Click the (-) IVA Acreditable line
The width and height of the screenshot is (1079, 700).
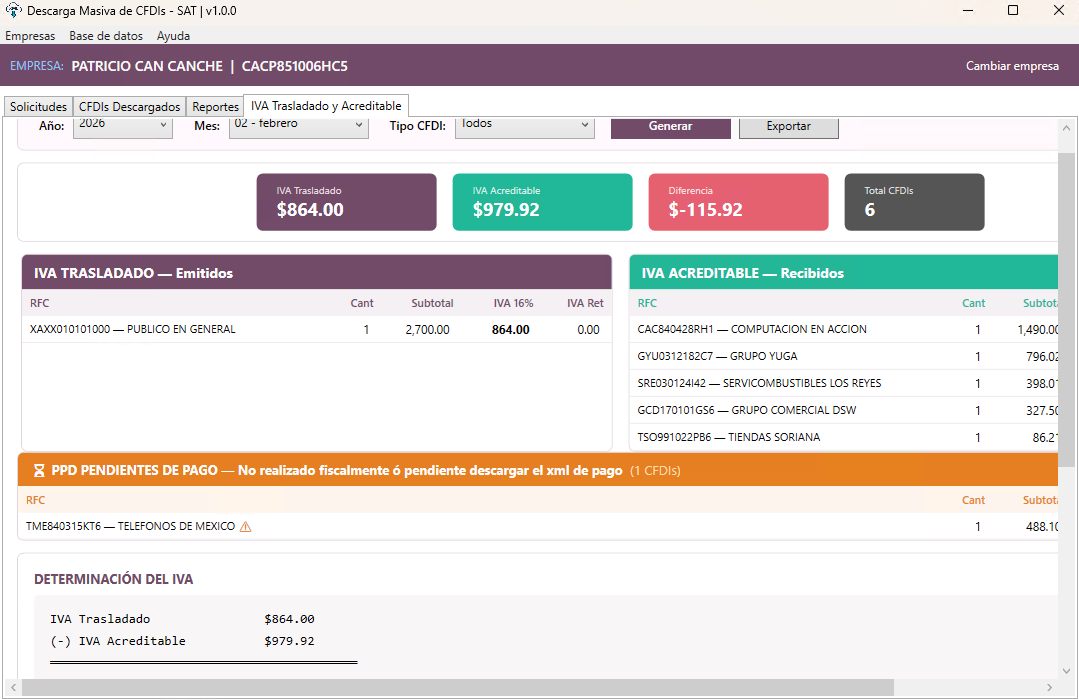pos(182,641)
